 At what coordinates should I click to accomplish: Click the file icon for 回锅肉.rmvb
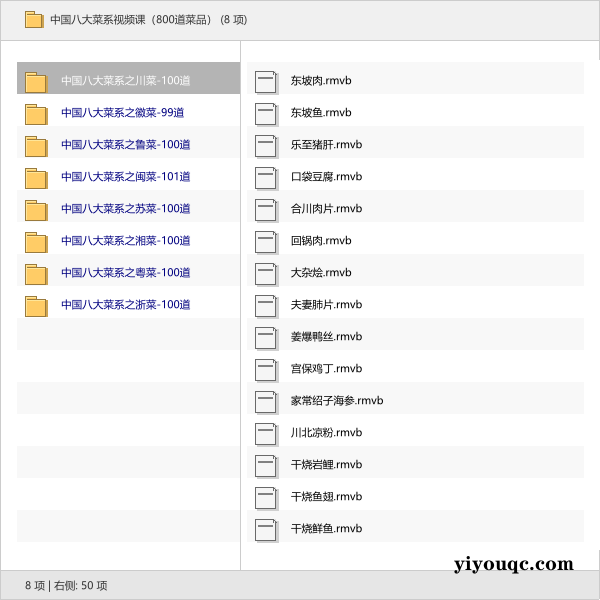(x=265, y=241)
